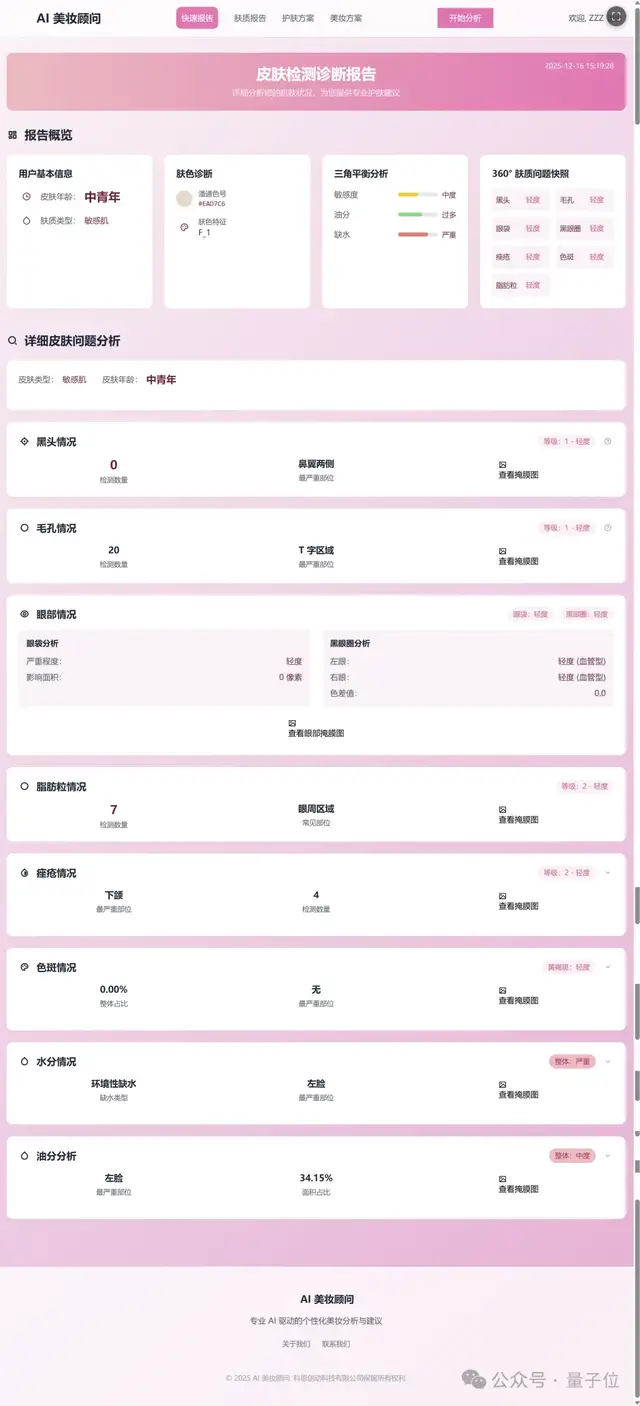Screen dimensions: 640x1406
Task: Open 查看掩膜图 link in 脂肪粒情况 card
Action: pyautogui.click(x=518, y=820)
